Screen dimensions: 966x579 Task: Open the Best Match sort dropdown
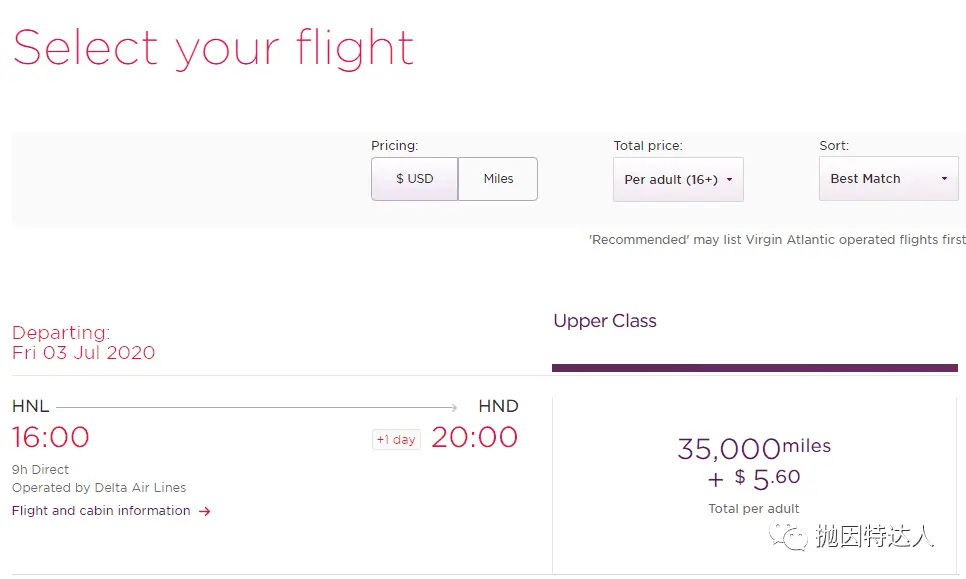tap(888, 179)
